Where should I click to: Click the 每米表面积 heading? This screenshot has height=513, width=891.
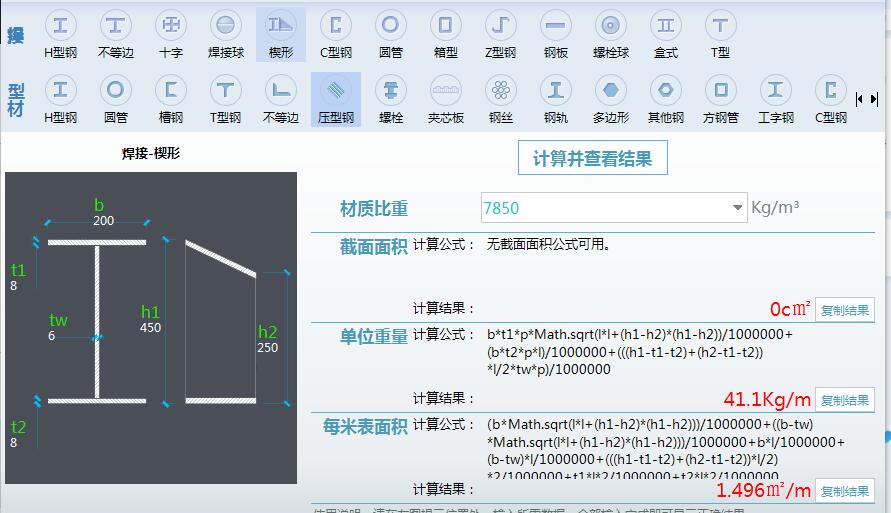tap(365, 426)
